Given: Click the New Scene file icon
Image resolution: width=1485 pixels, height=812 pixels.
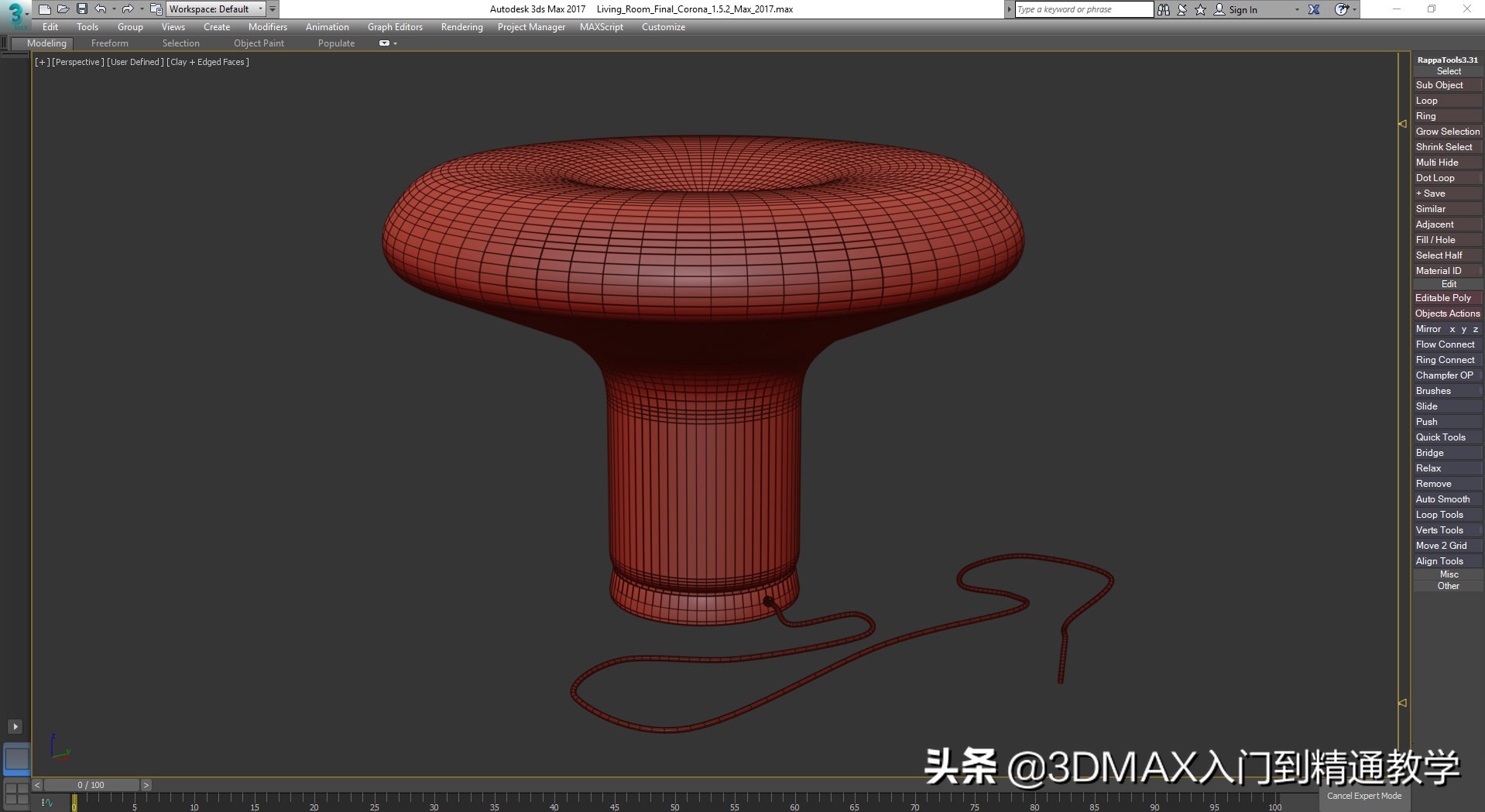Looking at the screenshot, I should click(45, 9).
